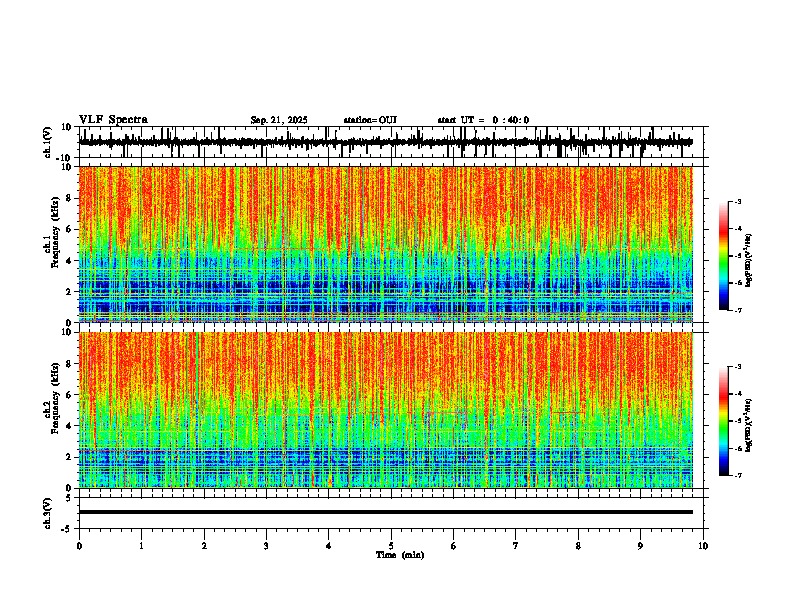Click the ch.1 spectrogram color scale bar
The image size is (792, 612).
tap(724, 256)
